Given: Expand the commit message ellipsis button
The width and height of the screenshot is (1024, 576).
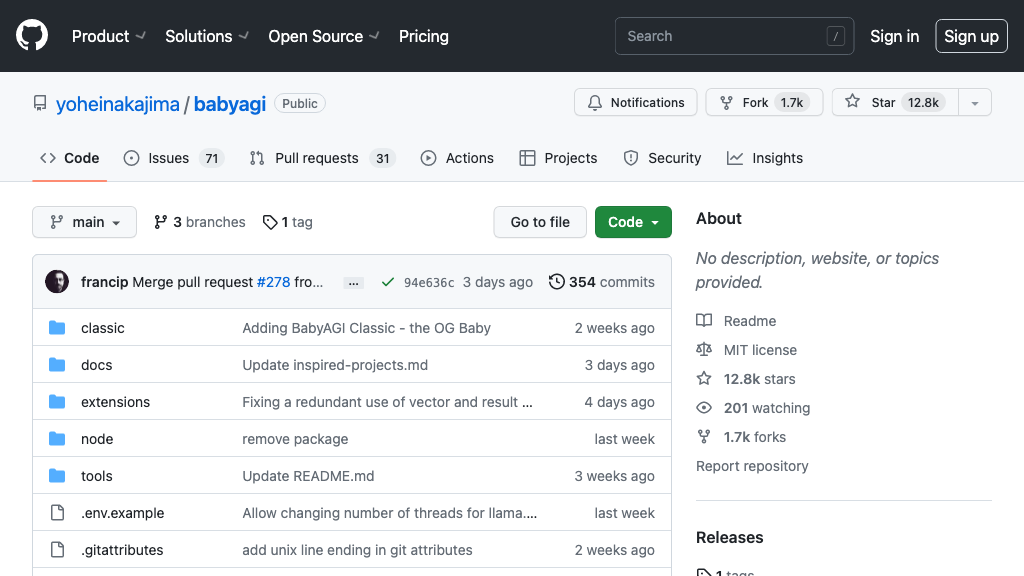Looking at the screenshot, I should click(x=353, y=283).
